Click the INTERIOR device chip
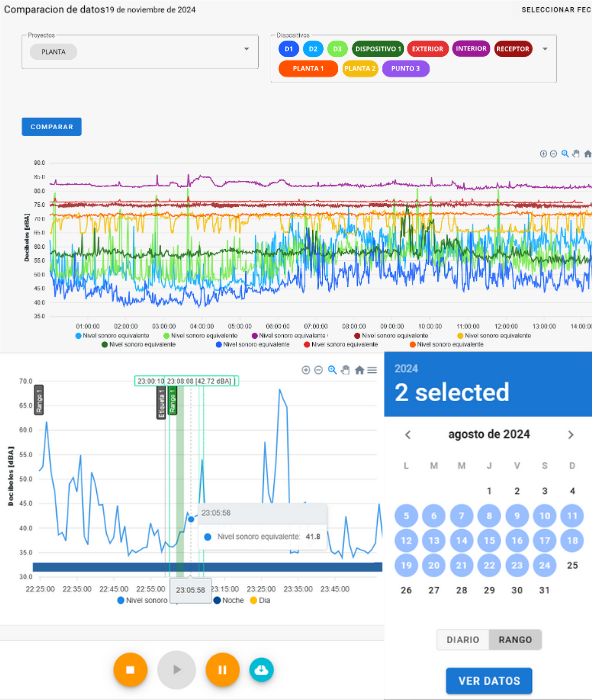 point(471,49)
